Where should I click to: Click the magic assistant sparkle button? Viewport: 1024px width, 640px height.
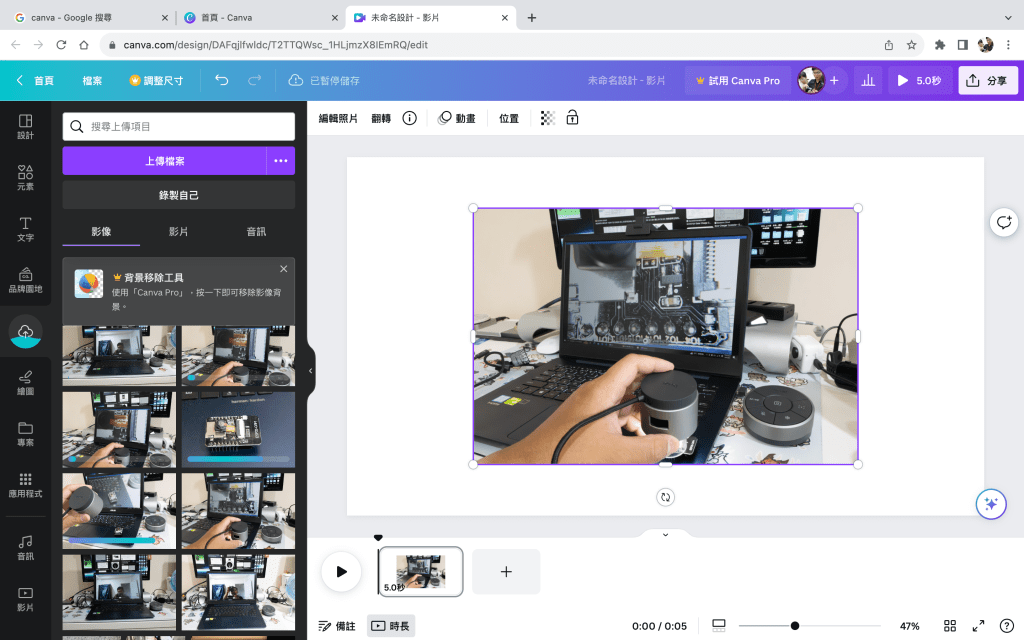coord(990,504)
